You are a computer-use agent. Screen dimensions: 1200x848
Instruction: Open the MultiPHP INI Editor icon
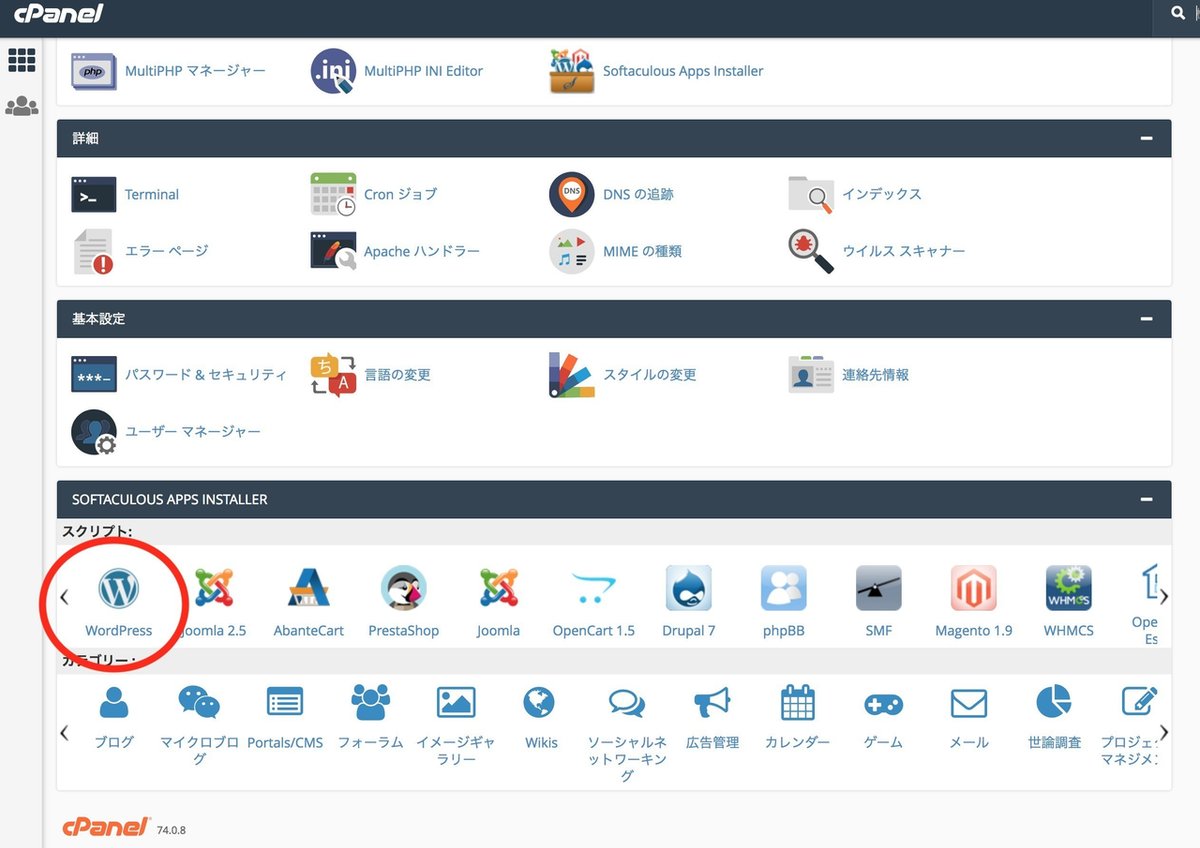[333, 71]
